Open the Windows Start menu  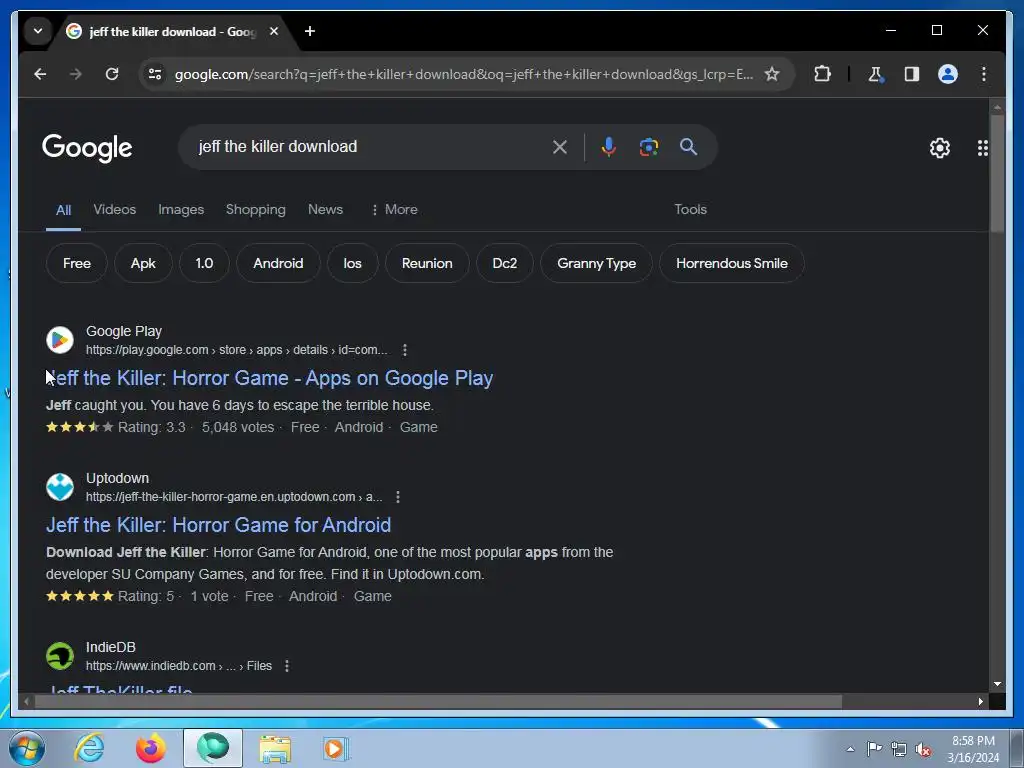27,748
